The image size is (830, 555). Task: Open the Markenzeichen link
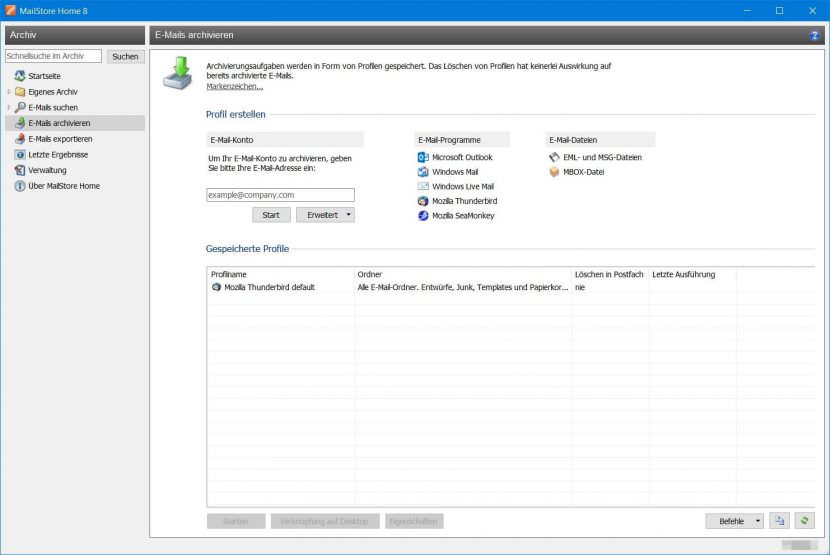point(234,86)
